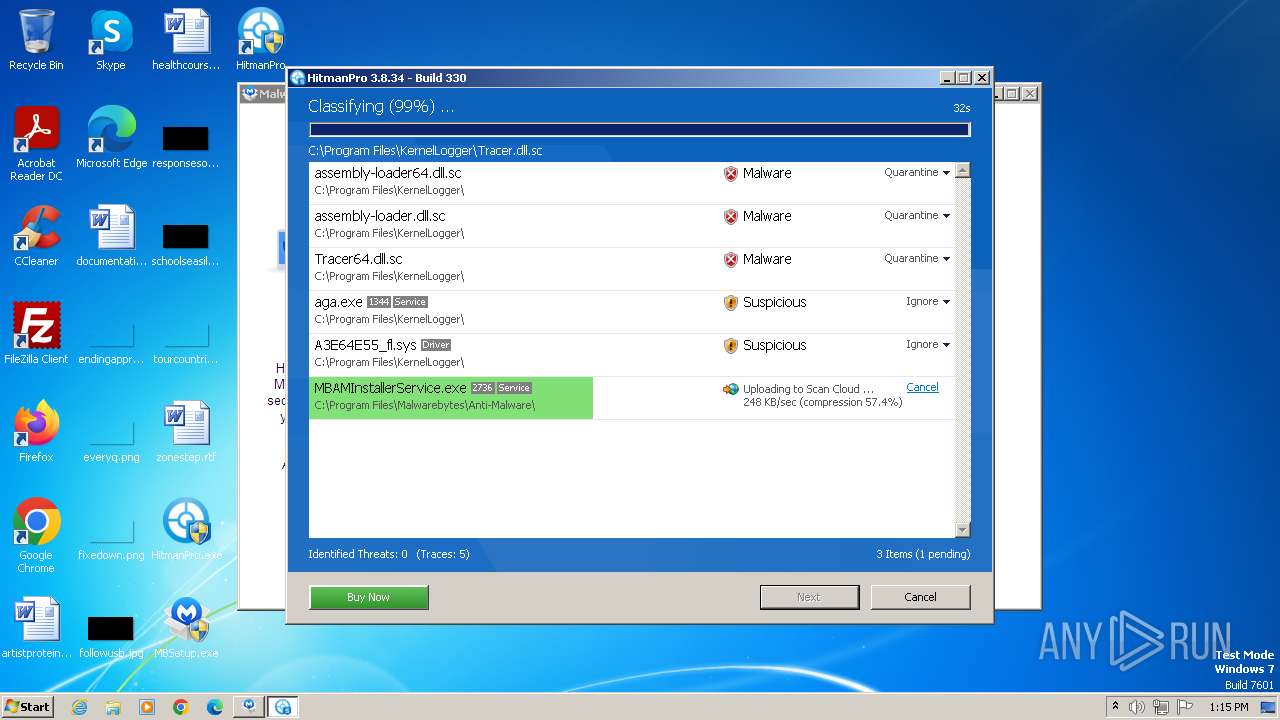Click results list scrollbar up arrow
Image resolution: width=1280 pixels, height=720 pixels.
(963, 171)
